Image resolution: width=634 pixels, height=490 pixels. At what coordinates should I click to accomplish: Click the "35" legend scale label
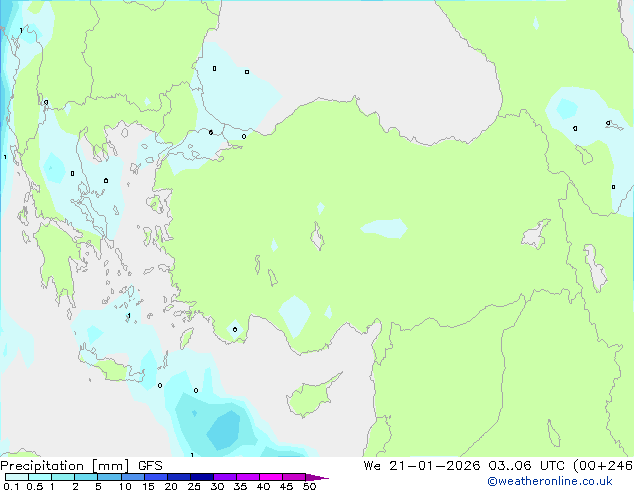coord(240,486)
